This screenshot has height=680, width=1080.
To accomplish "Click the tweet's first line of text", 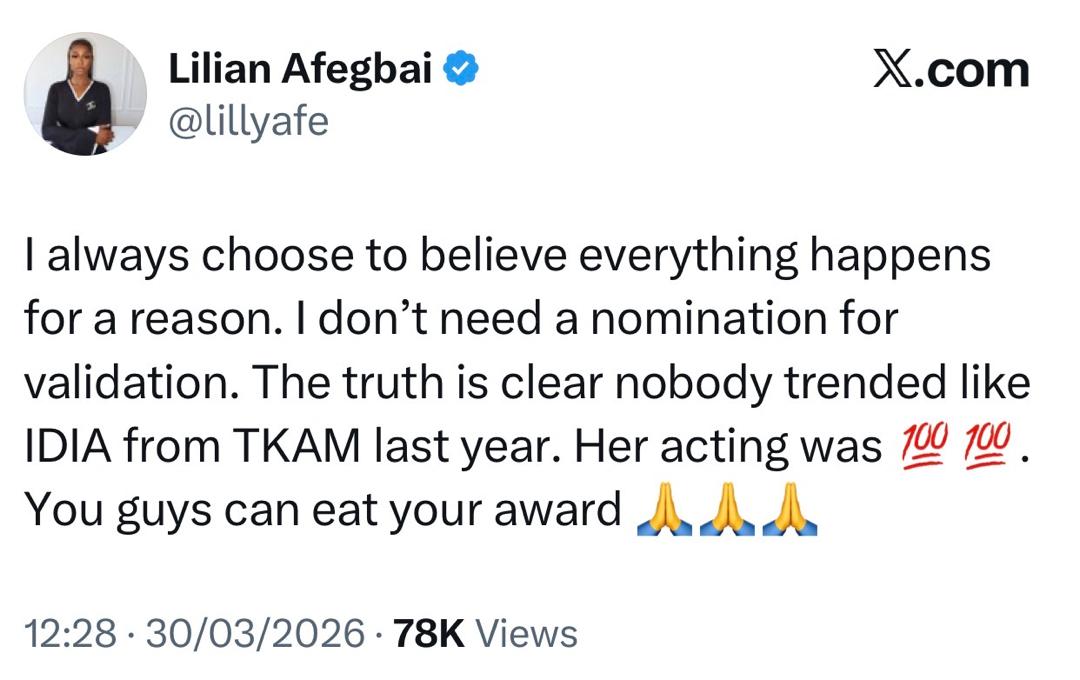I will tap(506, 257).
